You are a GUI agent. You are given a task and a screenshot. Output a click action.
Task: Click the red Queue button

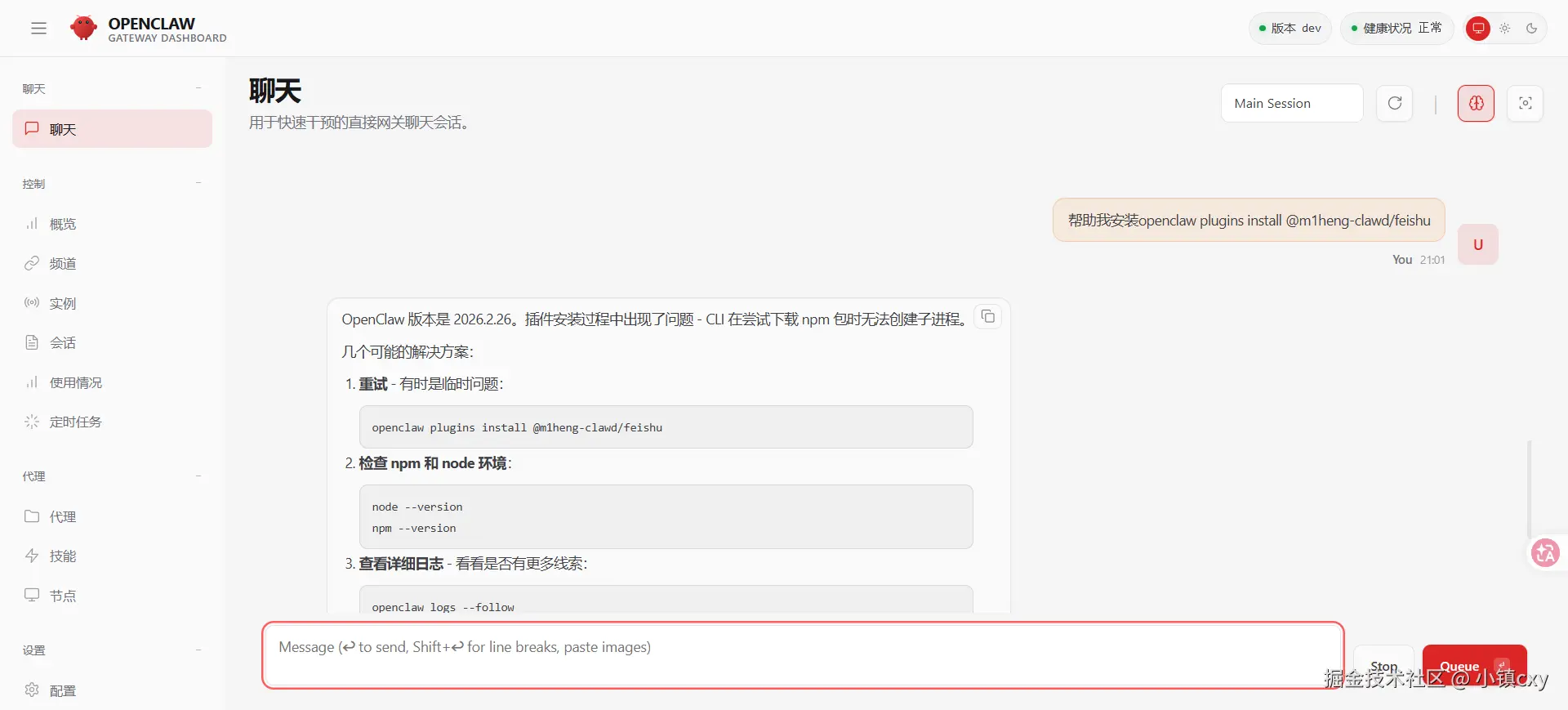(1474, 667)
